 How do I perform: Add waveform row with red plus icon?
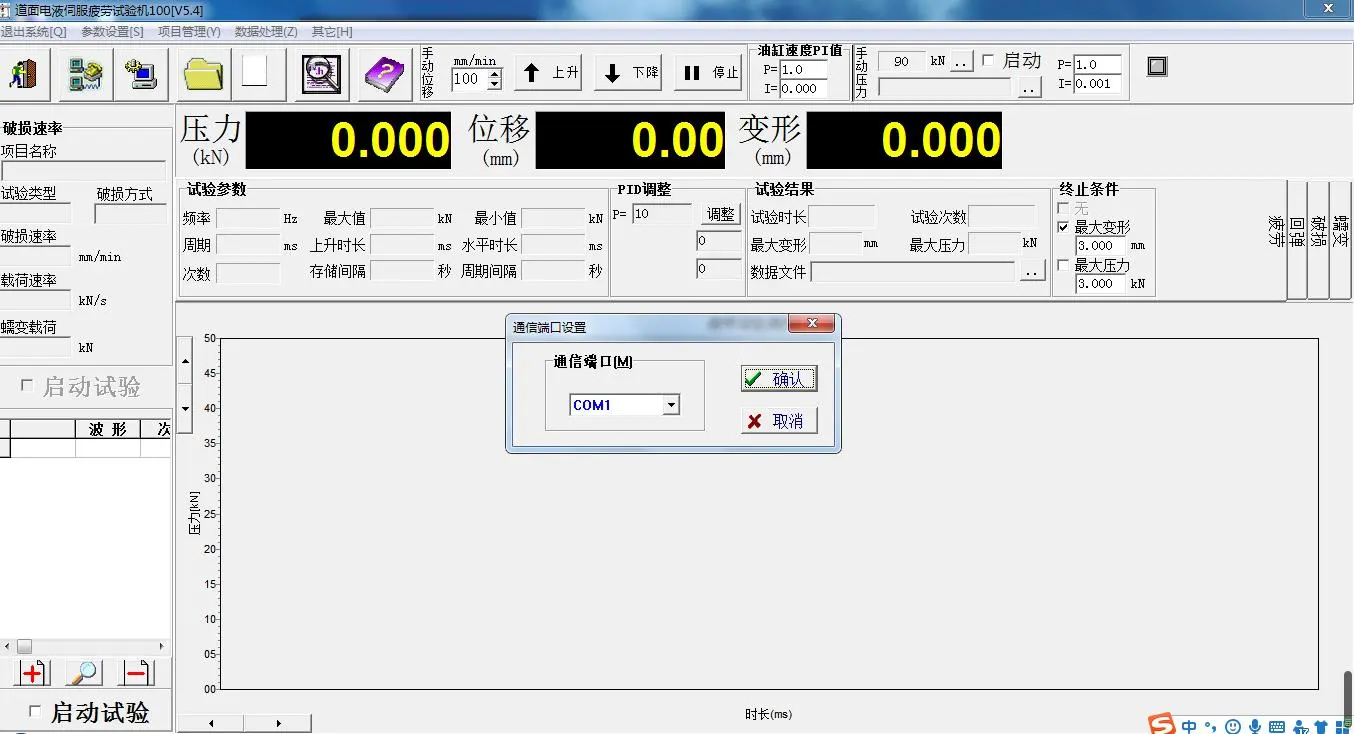pos(33,673)
